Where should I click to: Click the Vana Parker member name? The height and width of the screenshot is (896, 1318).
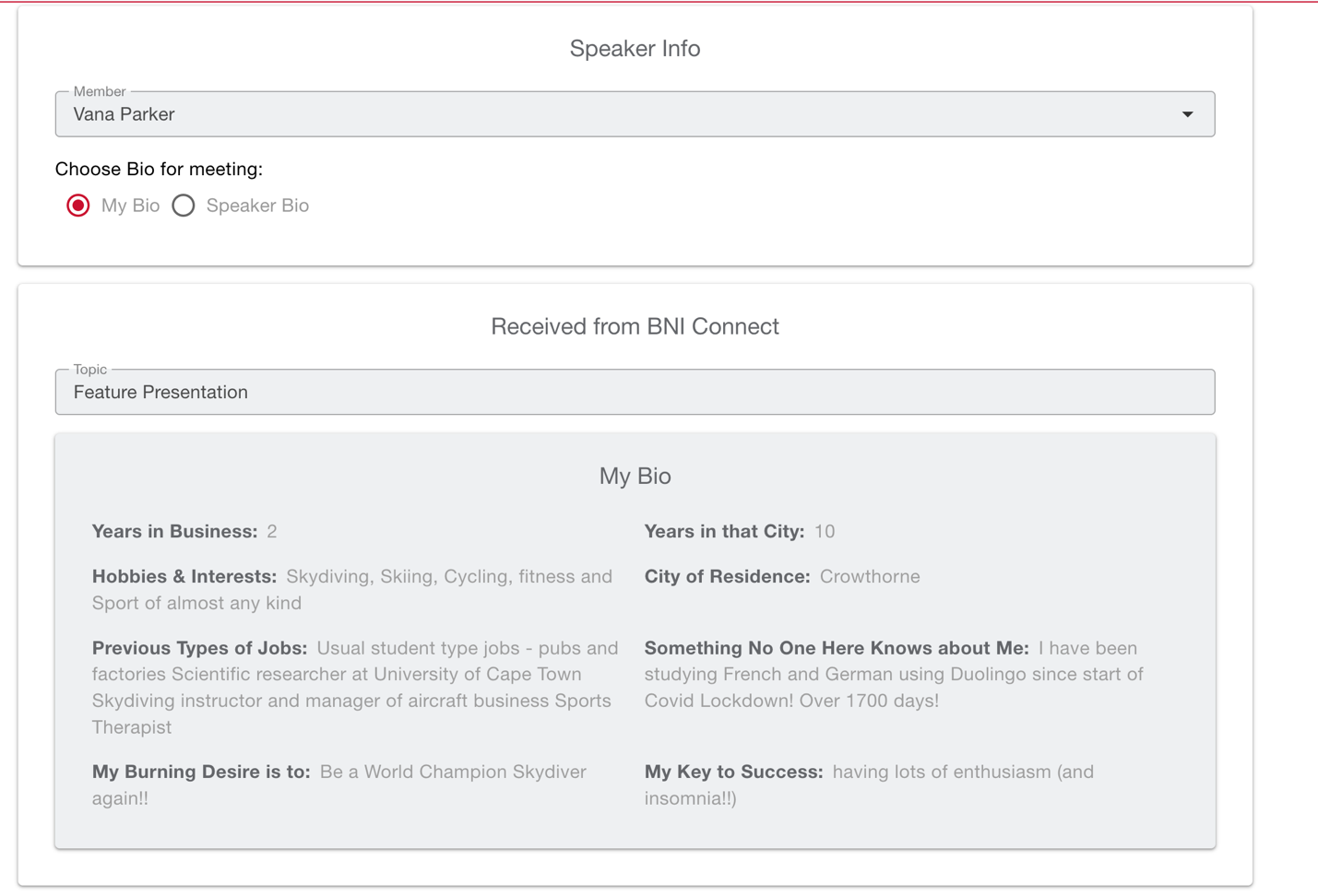click(125, 114)
